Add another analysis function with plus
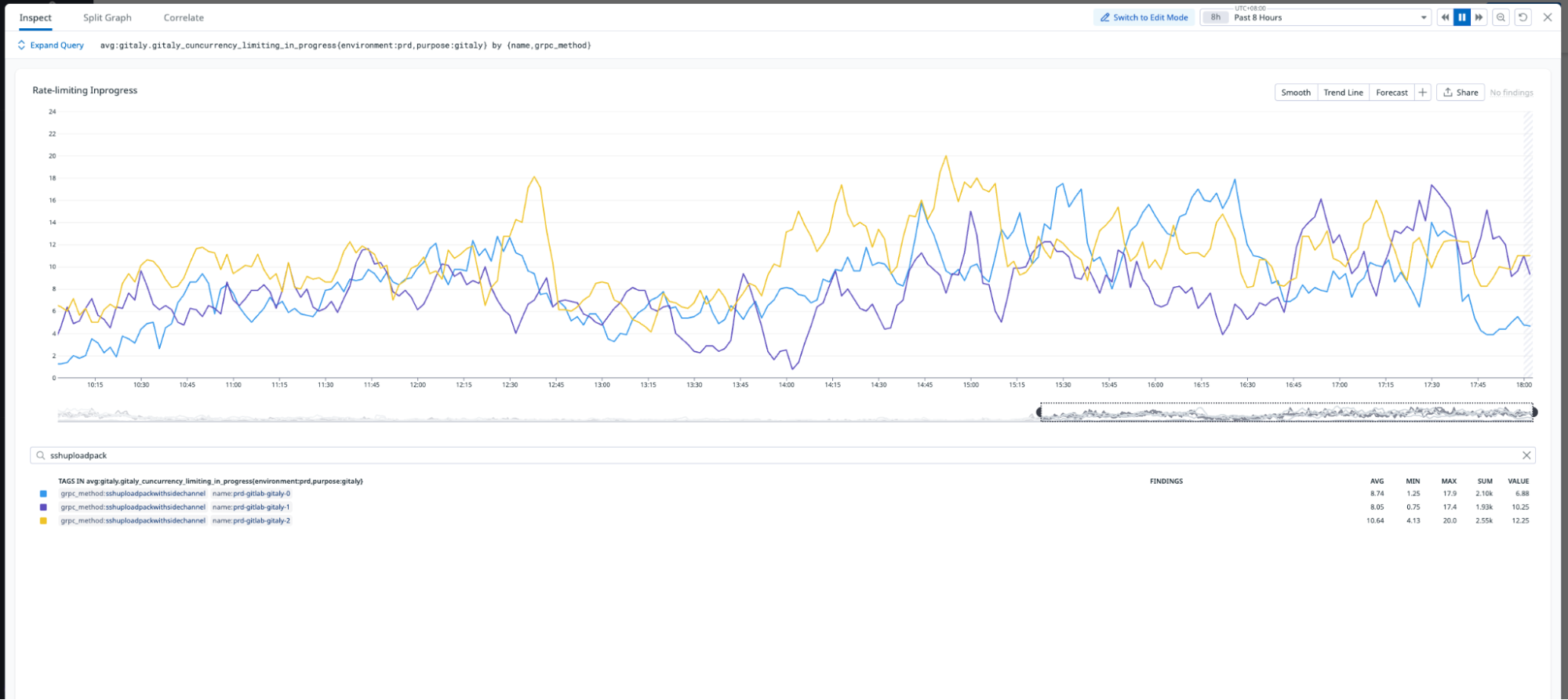The width and height of the screenshot is (1568, 700). point(1423,92)
